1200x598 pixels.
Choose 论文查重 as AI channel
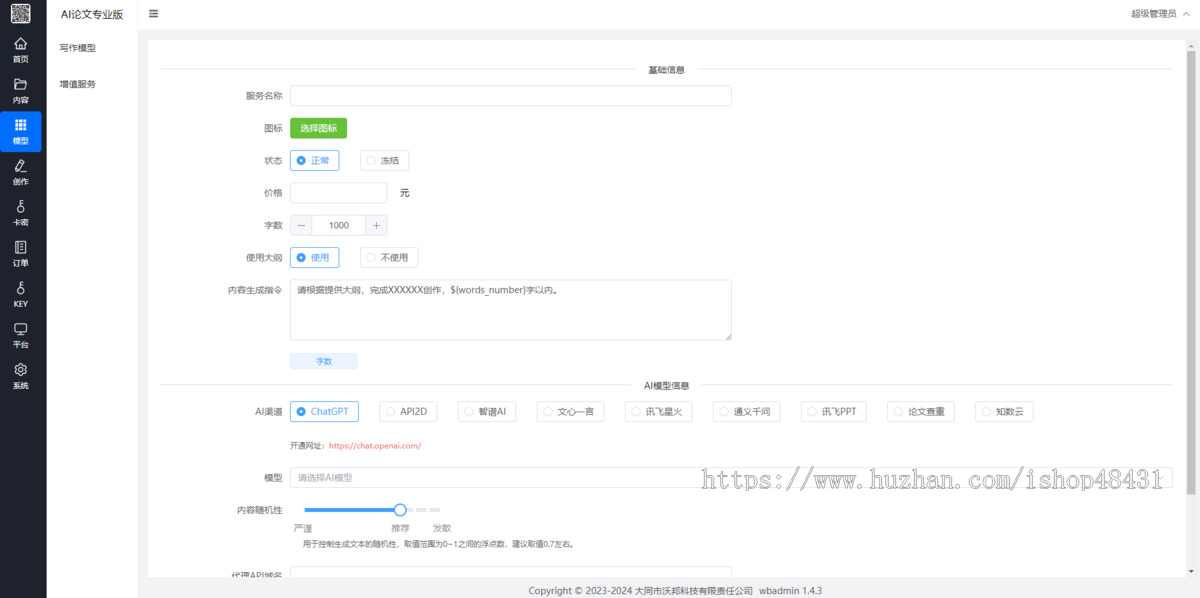click(921, 411)
